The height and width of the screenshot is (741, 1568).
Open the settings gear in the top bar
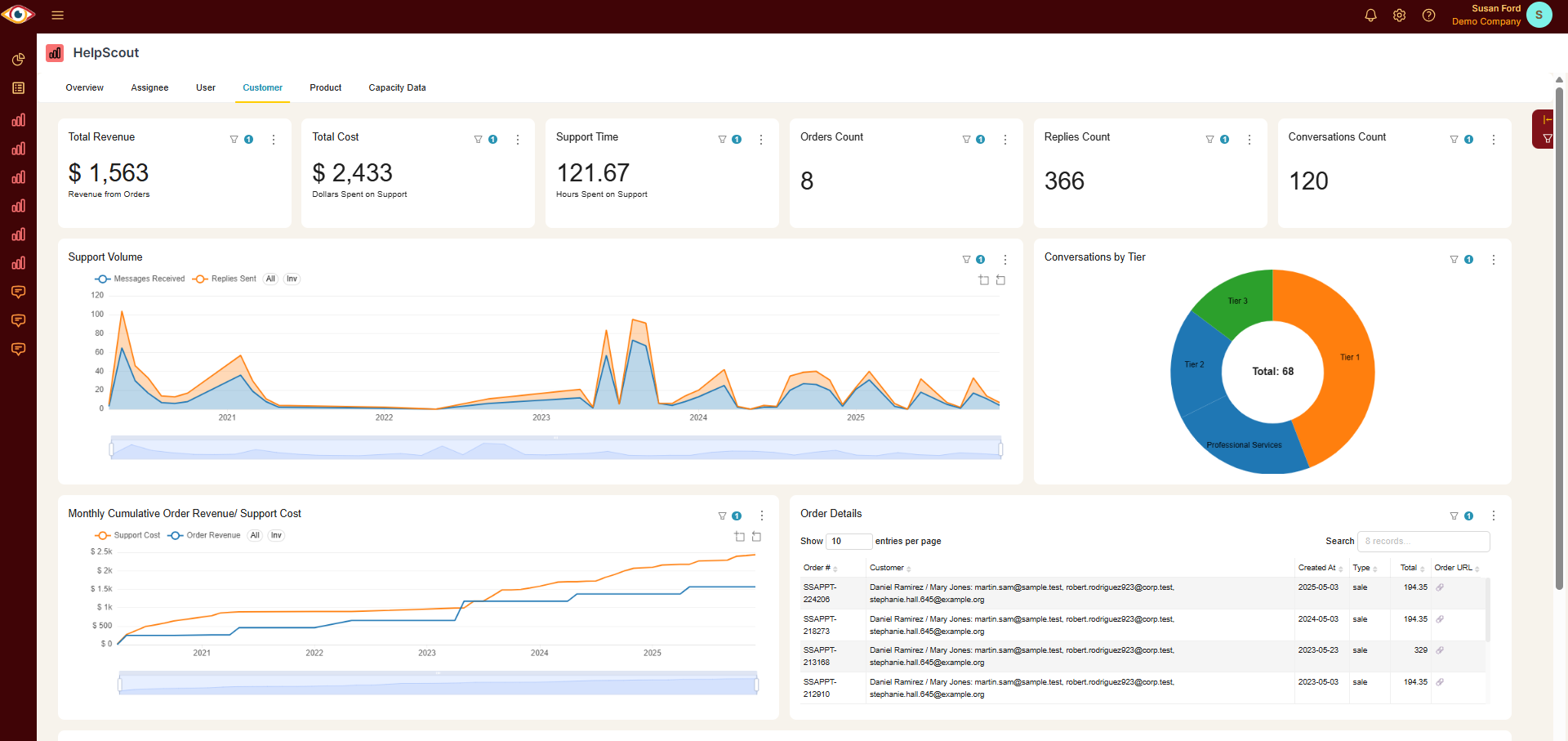(1400, 15)
